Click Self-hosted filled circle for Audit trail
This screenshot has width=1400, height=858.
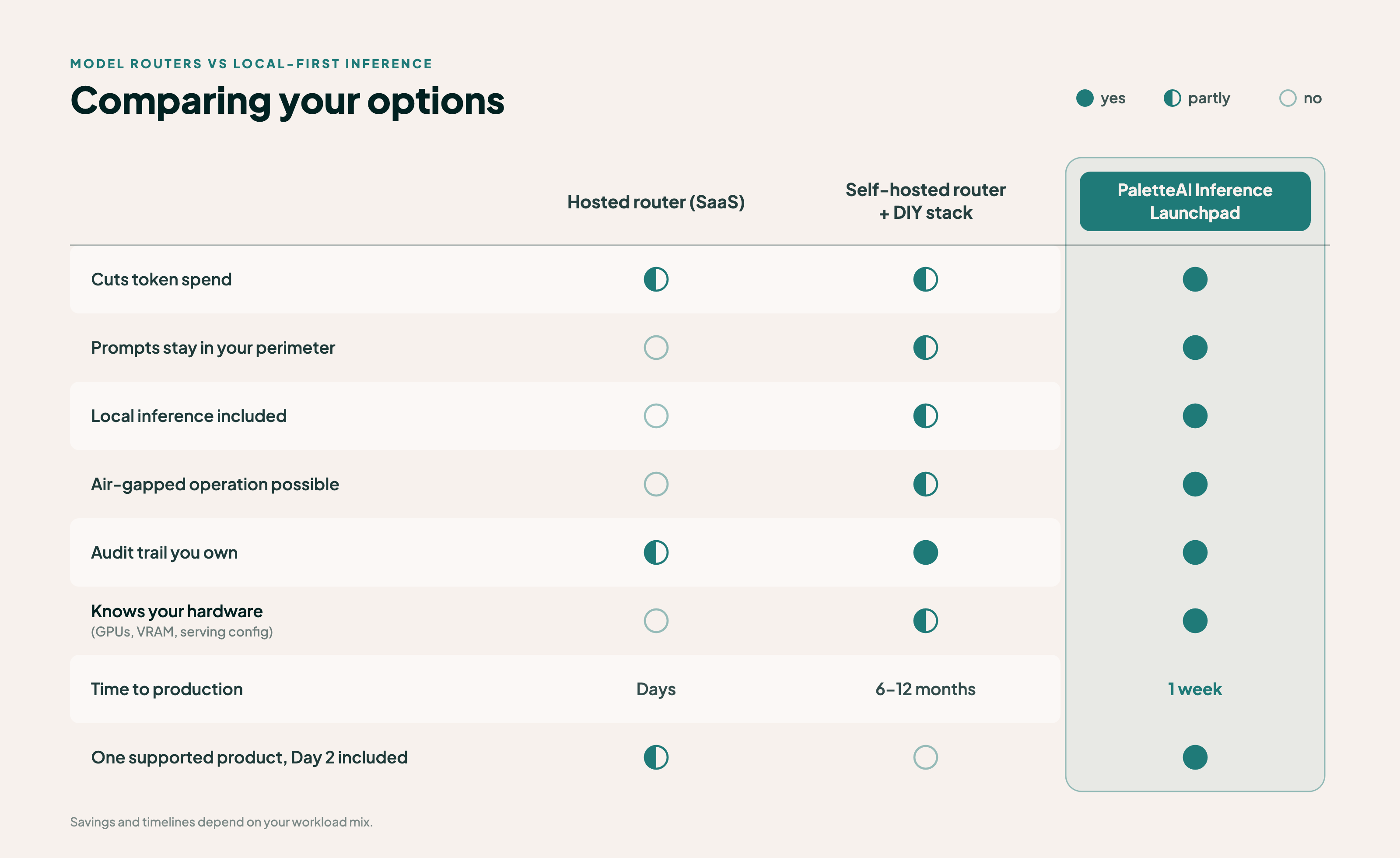pyautogui.click(x=926, y=552)
